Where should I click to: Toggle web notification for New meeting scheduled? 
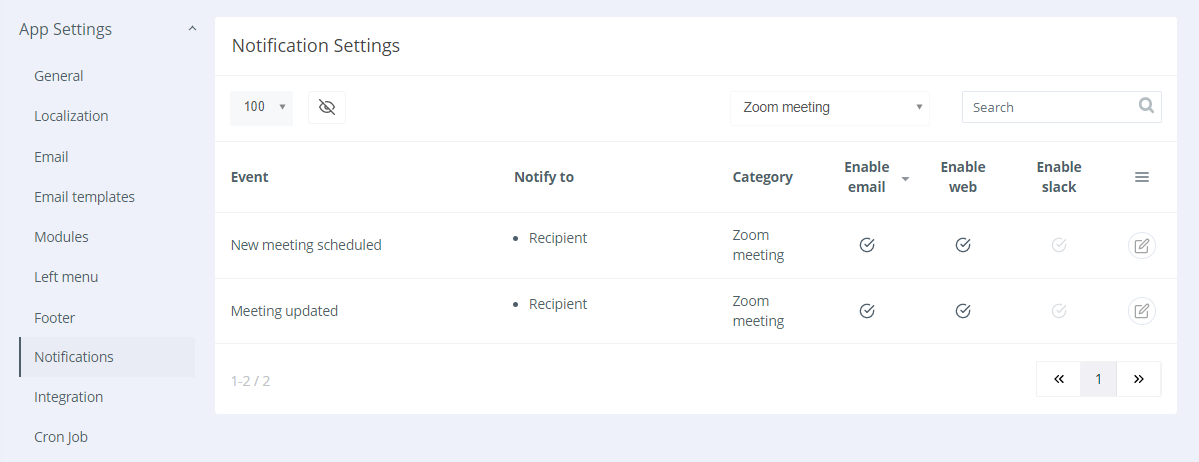click(x=963, y=245)
